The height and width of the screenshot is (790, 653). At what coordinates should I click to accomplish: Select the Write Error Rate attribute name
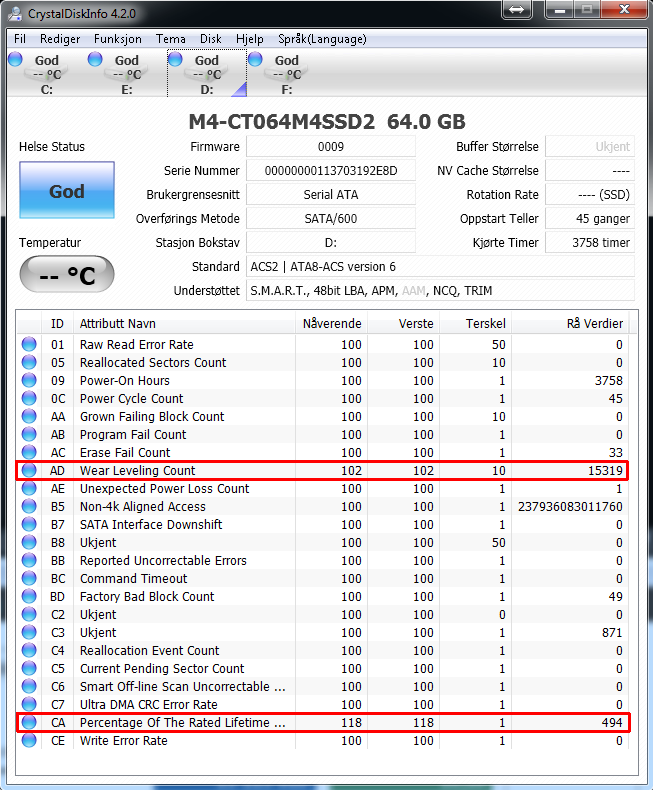coord(123,741)
